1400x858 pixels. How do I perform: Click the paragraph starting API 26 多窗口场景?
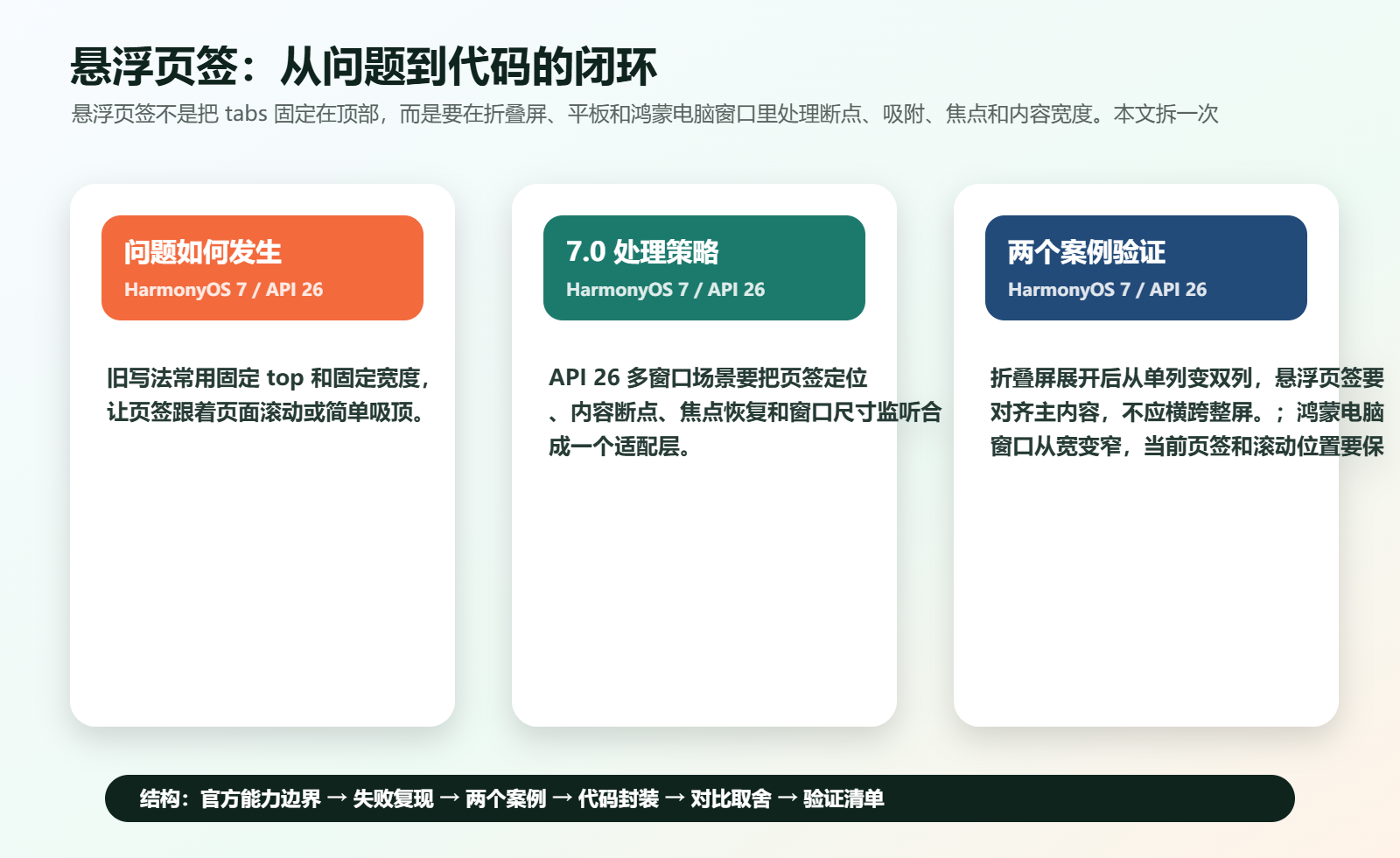point(745,412)
